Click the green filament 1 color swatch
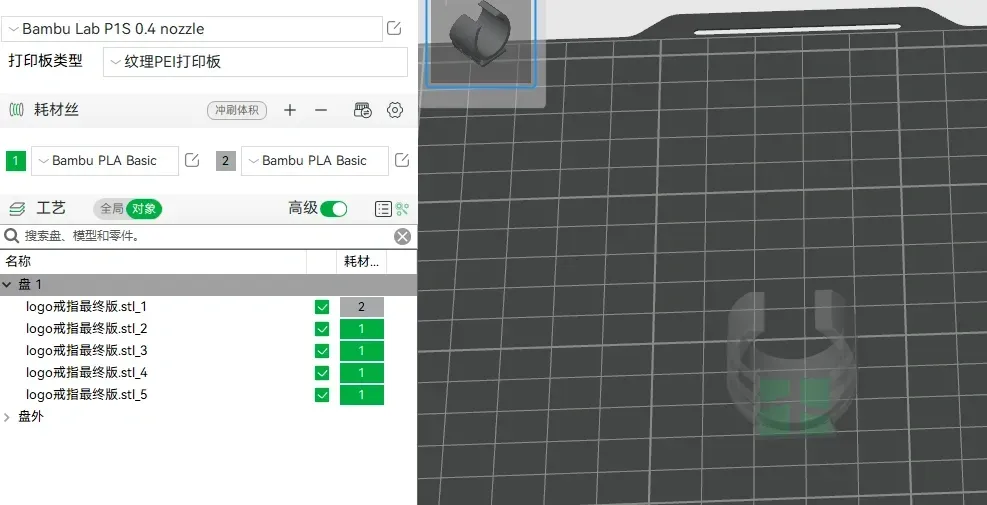The width and height of the screenshot is (987, 505). click(x=16, y=161)
